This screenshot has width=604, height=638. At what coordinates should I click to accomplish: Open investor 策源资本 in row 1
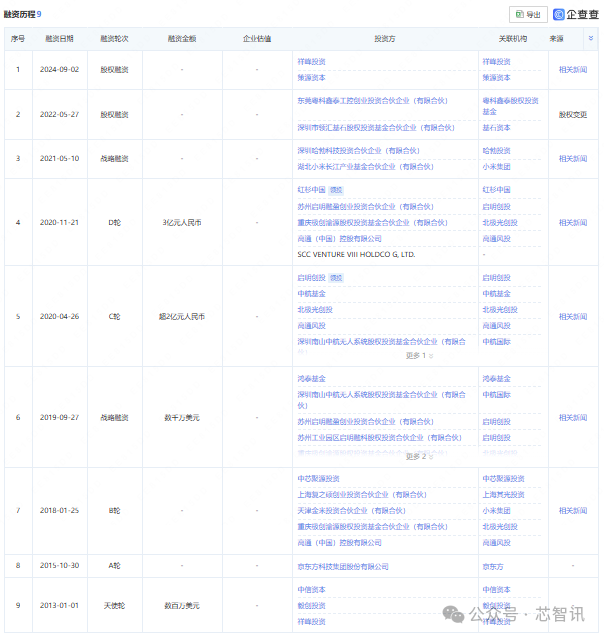311,77
